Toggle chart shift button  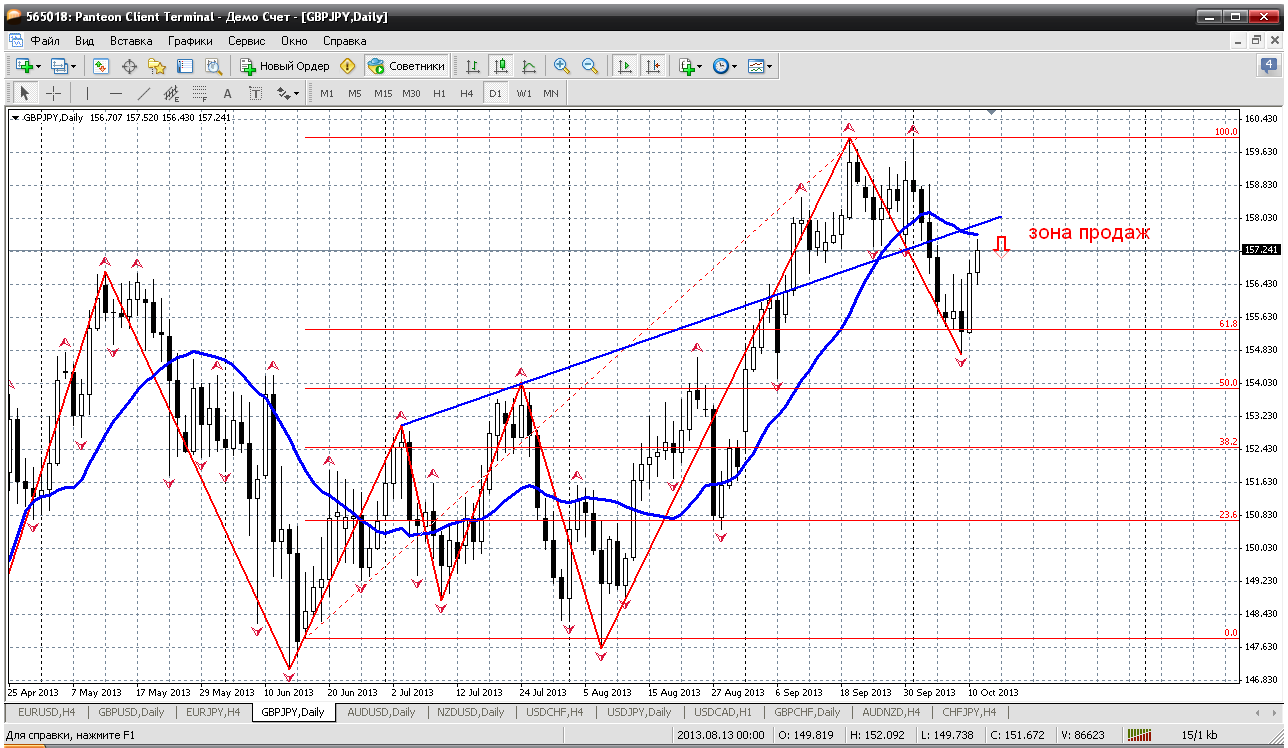653,66
